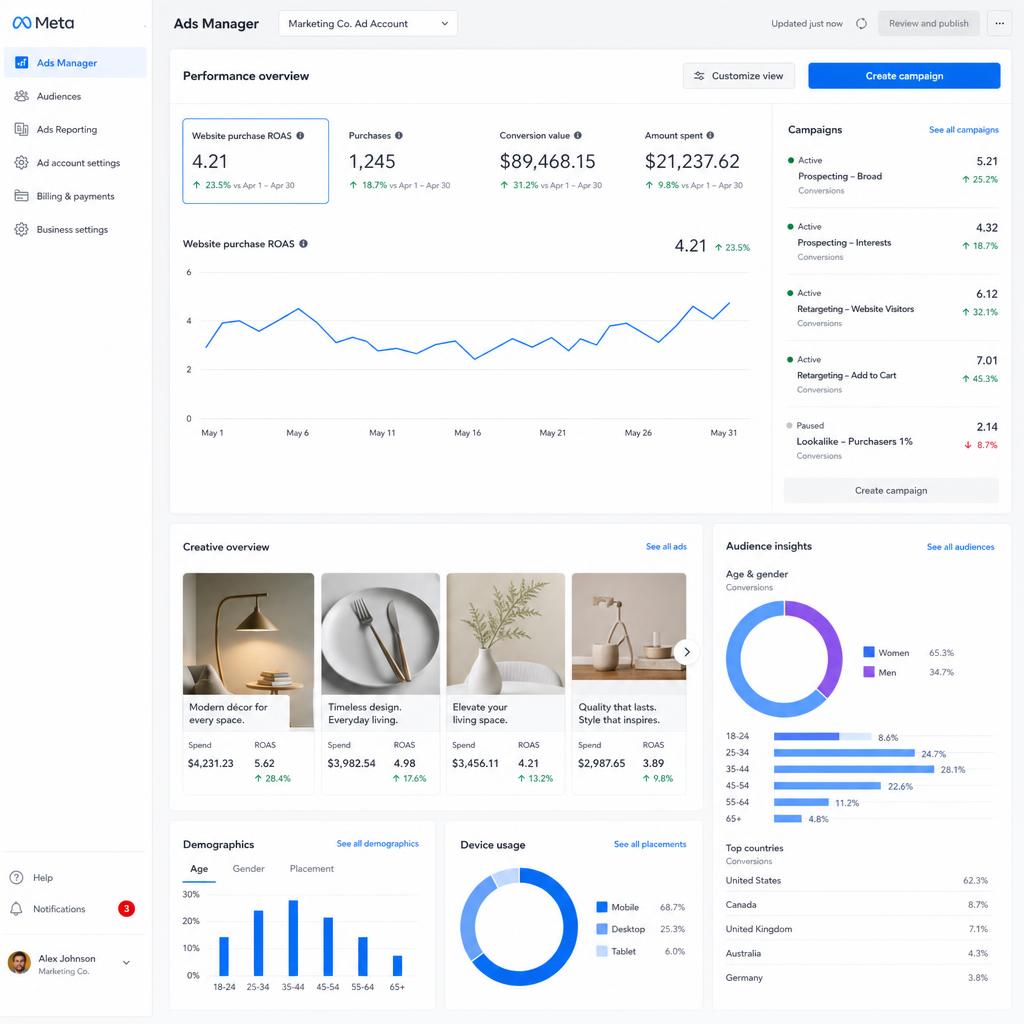Advance the creative carousel with the right arrow

(x=686, y=652)
